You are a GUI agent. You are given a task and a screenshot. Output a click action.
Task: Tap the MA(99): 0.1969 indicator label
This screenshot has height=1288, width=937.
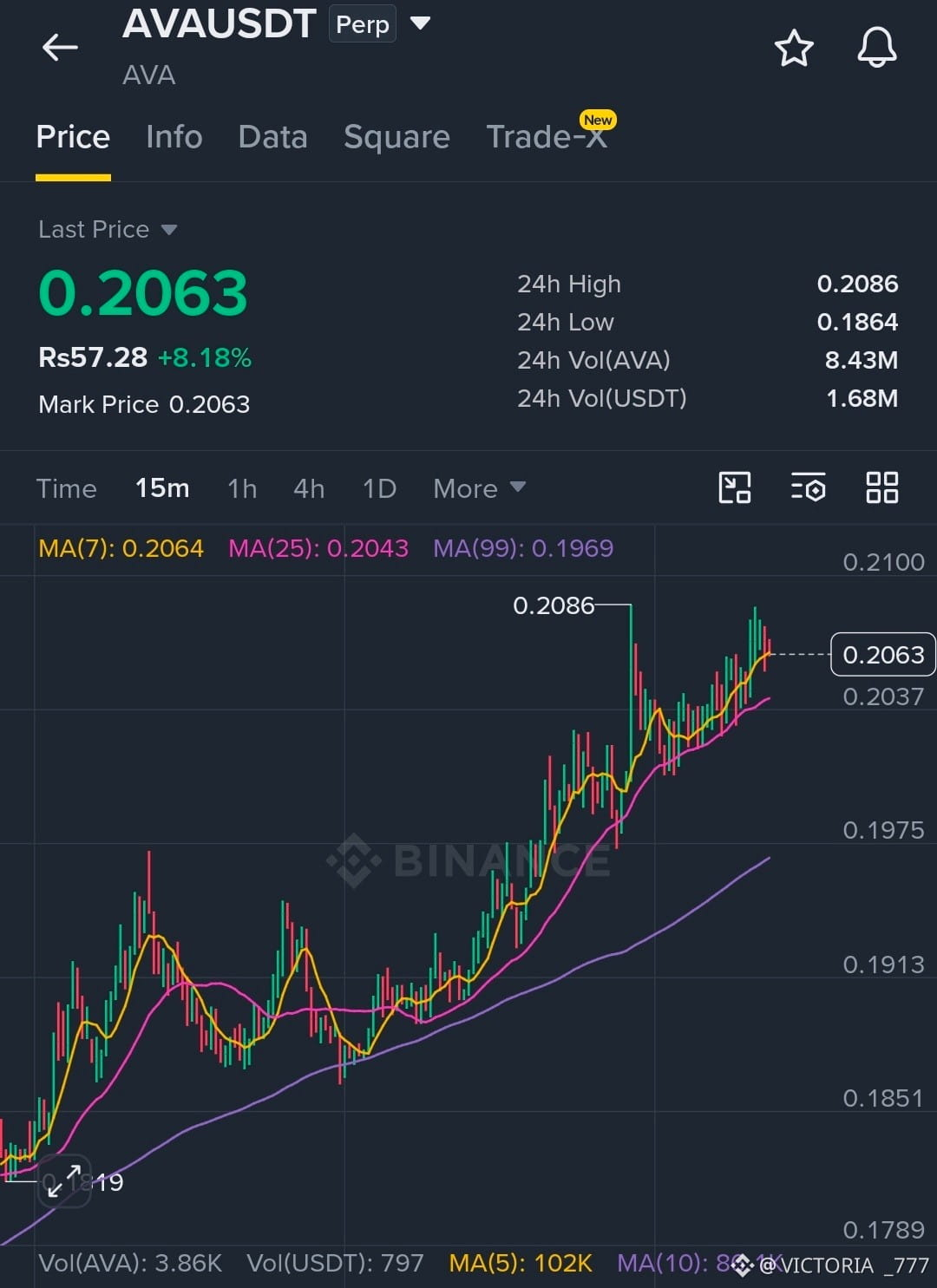click(x=523, y=548)
